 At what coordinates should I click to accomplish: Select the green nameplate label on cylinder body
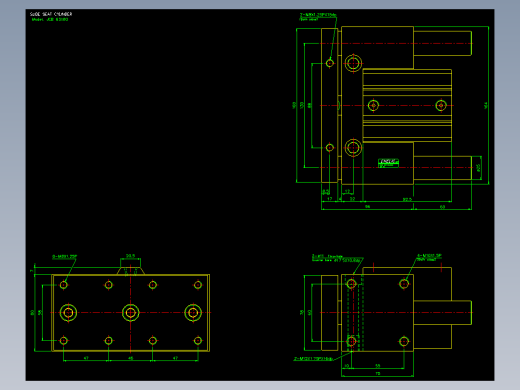(x=388, y=163)
